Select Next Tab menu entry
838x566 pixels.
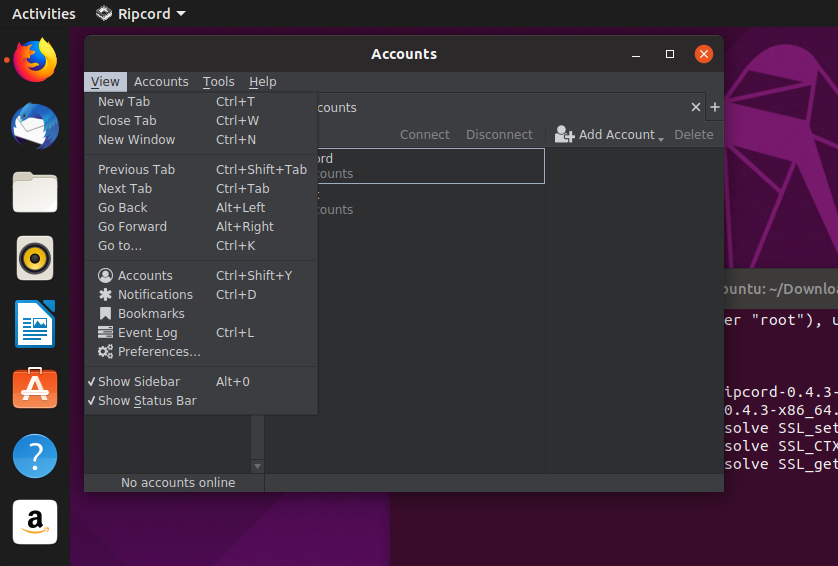[x=200, y=189]
